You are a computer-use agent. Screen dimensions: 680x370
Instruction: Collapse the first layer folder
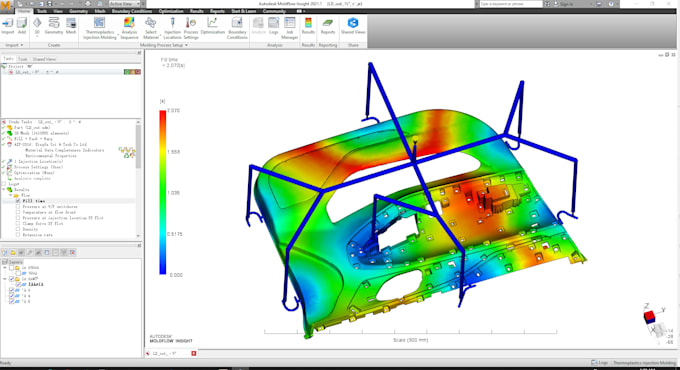(x=5, y=268)
